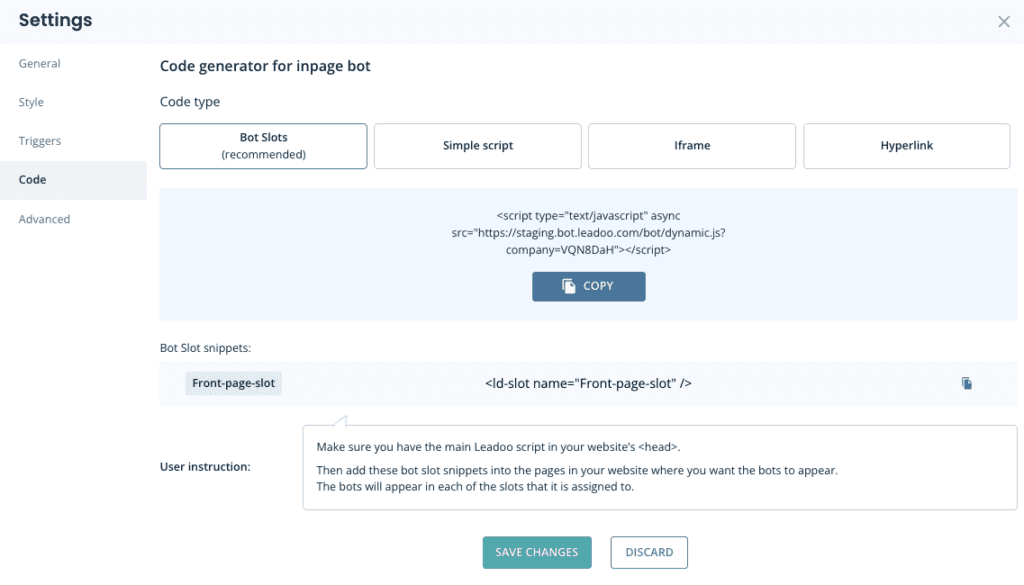The width and height of the screenshot is (1024, 585).
Task: Choose the Bot Slots (recommended) code type
Action: (x=263, y=146)
